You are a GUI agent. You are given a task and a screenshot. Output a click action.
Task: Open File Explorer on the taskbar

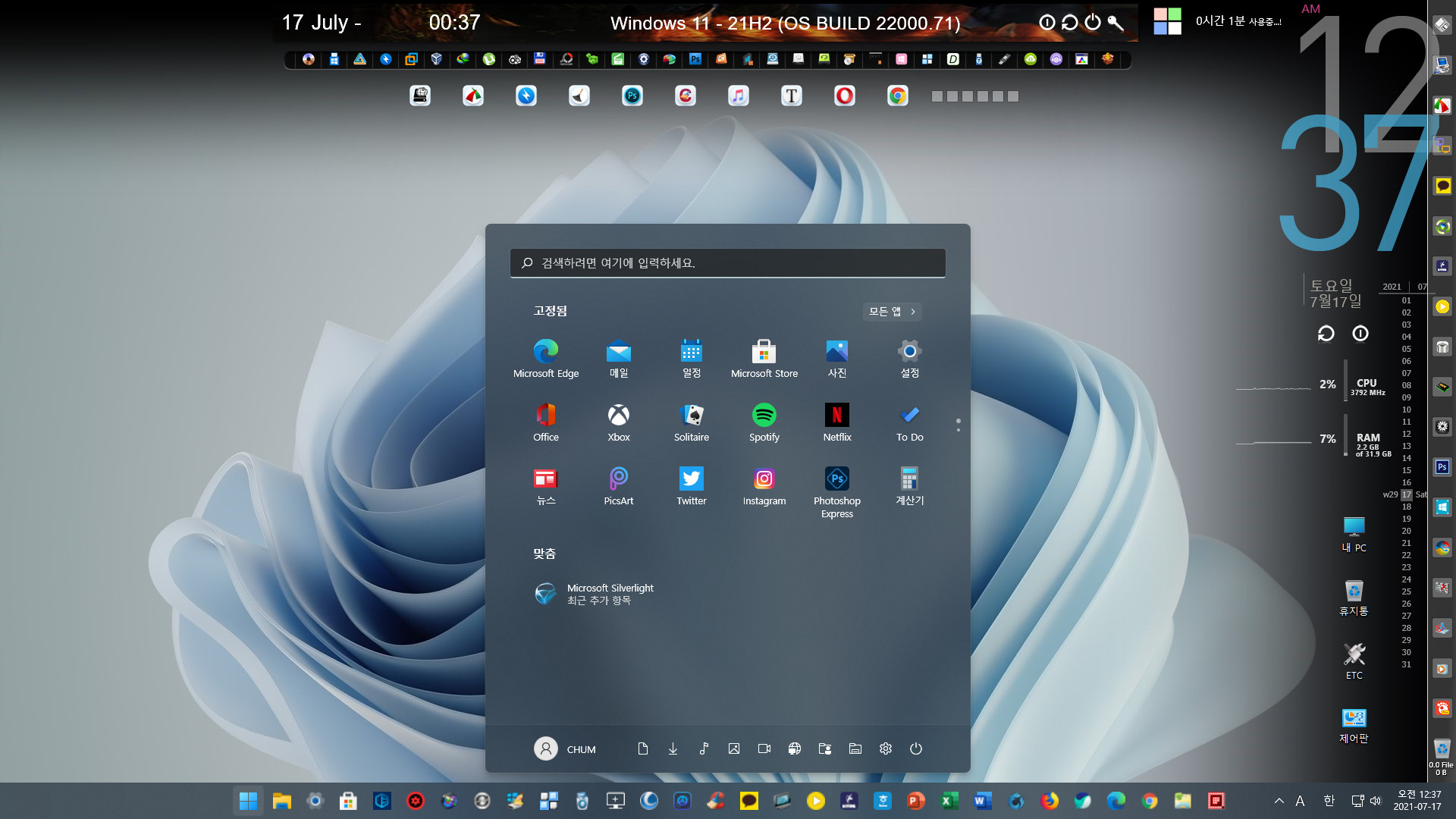coord(282,801)
